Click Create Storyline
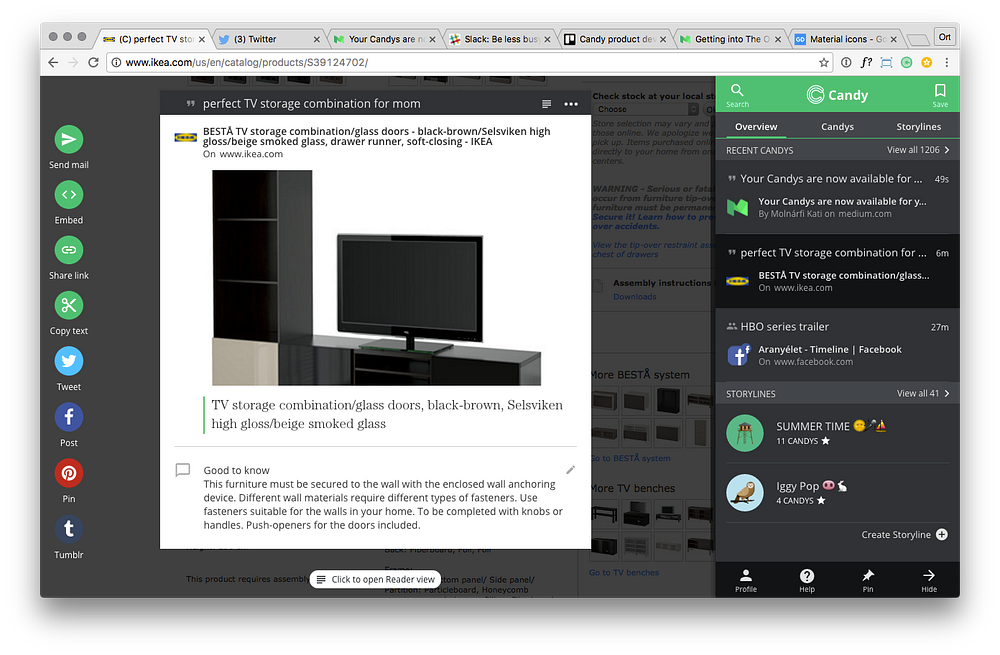The height and width of the screenshot is (655, 1000). pyautogui.click(x=896, y=534)
